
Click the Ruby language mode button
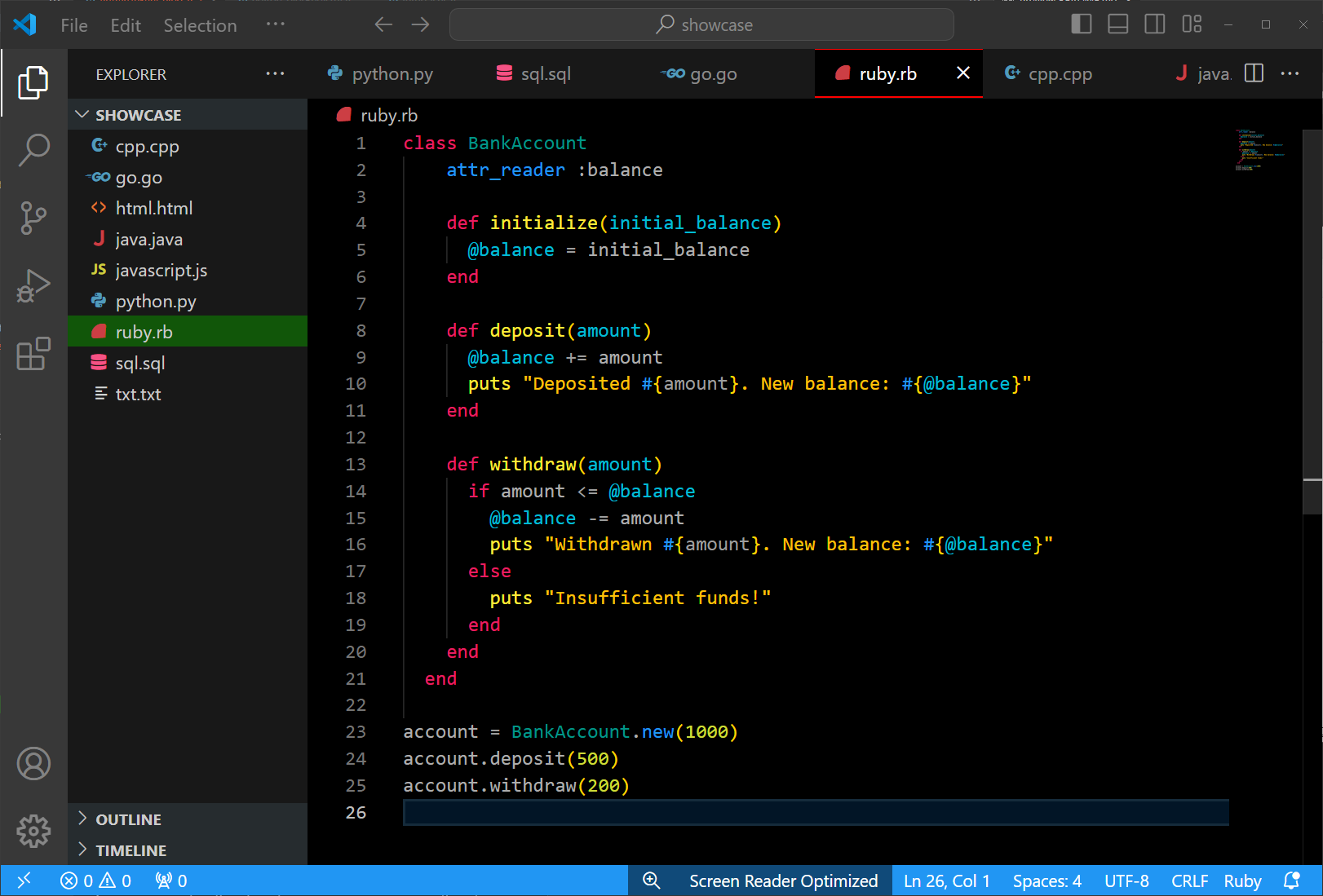coord(1242,881)
